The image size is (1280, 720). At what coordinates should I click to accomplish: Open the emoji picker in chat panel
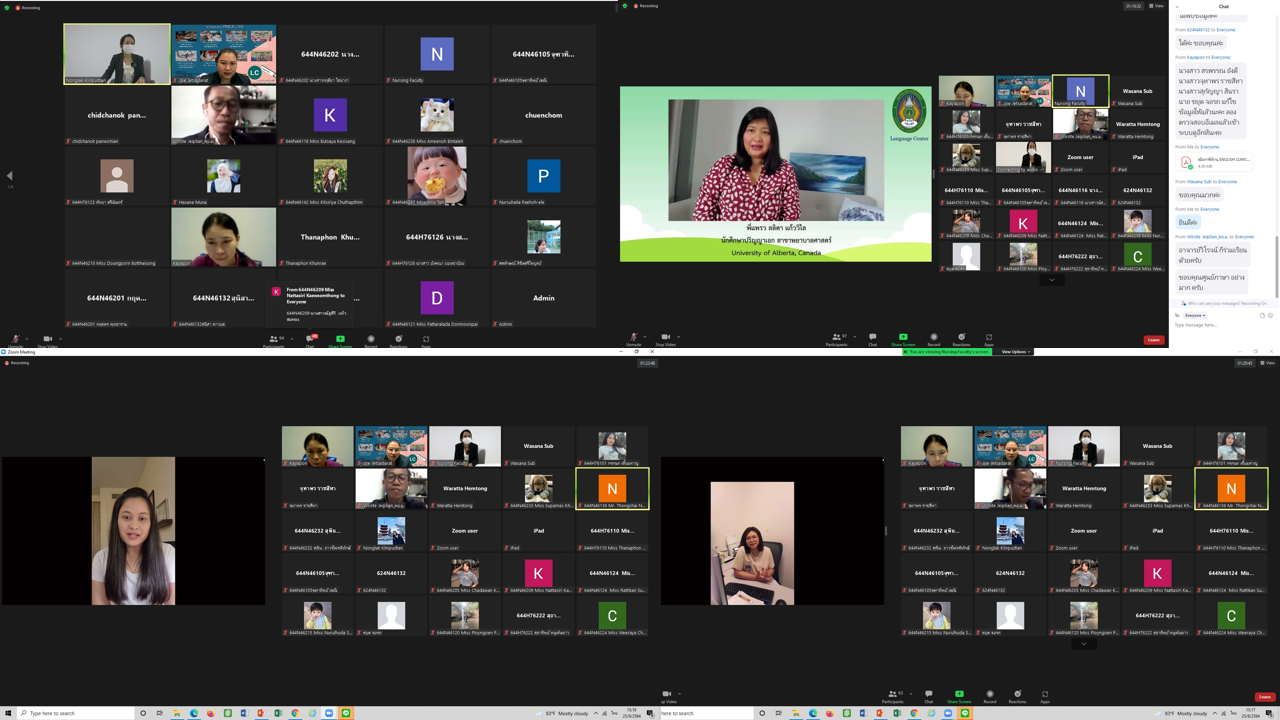[x=1270, y=315]
